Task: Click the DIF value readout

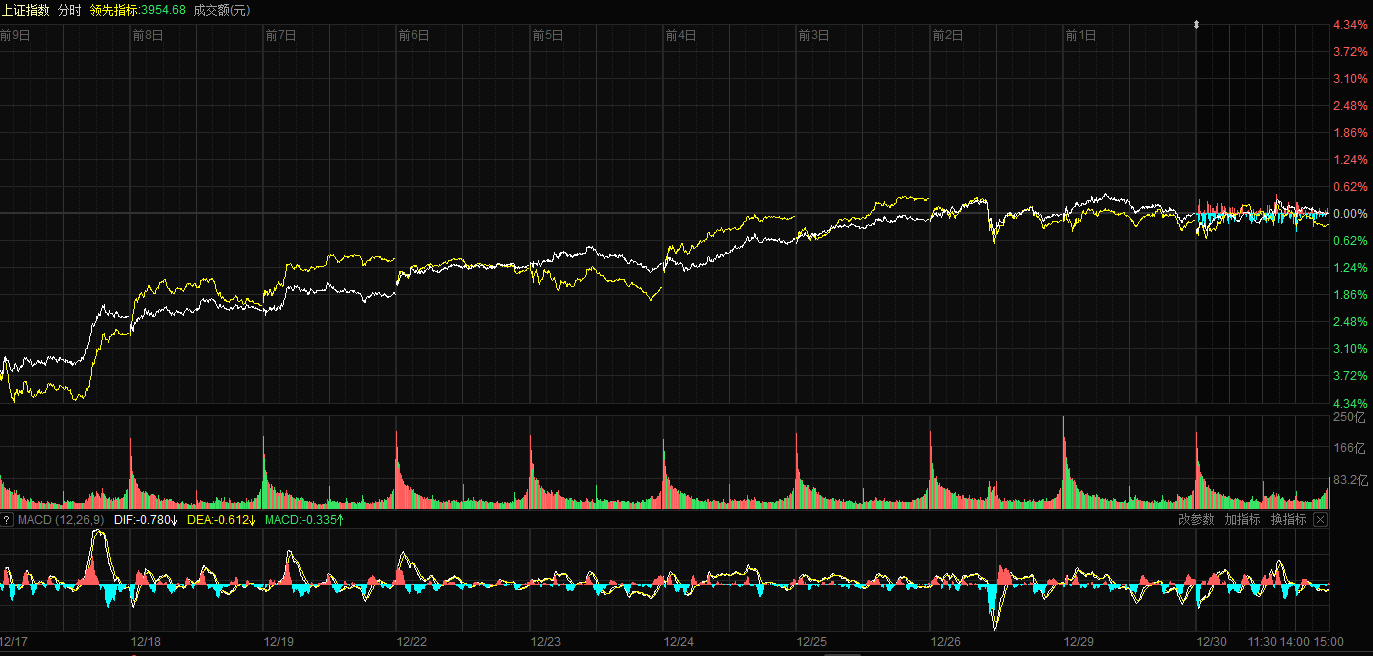Action: [x=145, y=520]
